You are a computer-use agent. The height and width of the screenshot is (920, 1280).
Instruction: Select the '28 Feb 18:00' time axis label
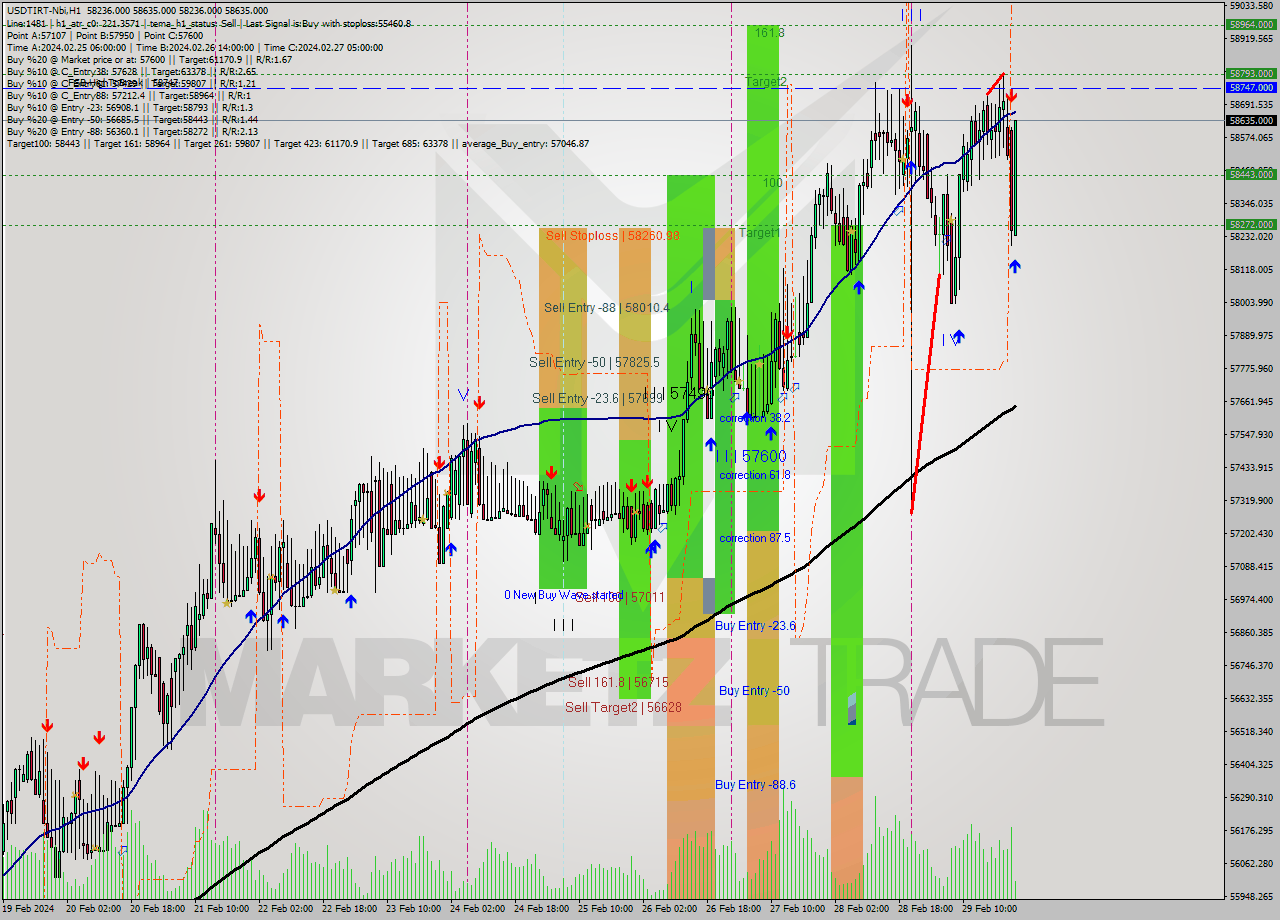click(926, 908)
